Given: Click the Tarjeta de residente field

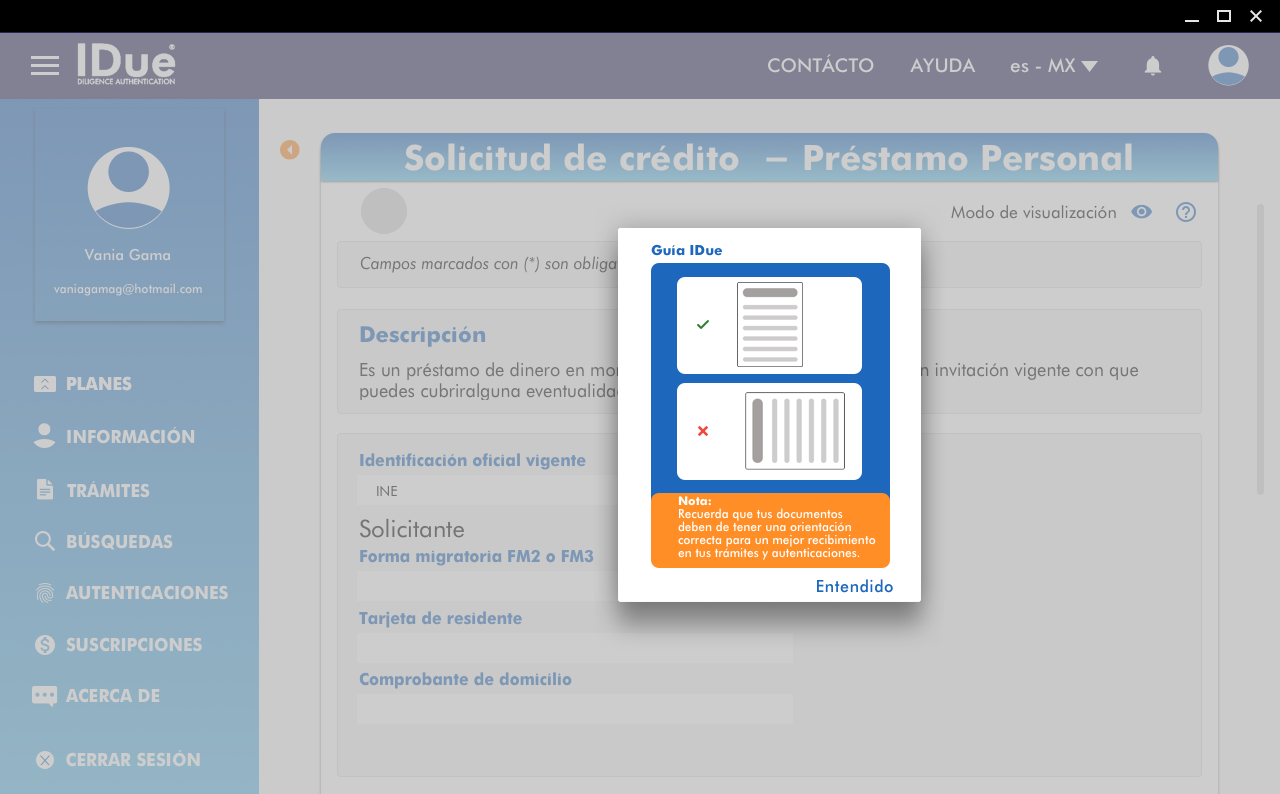Looking at the screenshot, I should pos(575,648).
